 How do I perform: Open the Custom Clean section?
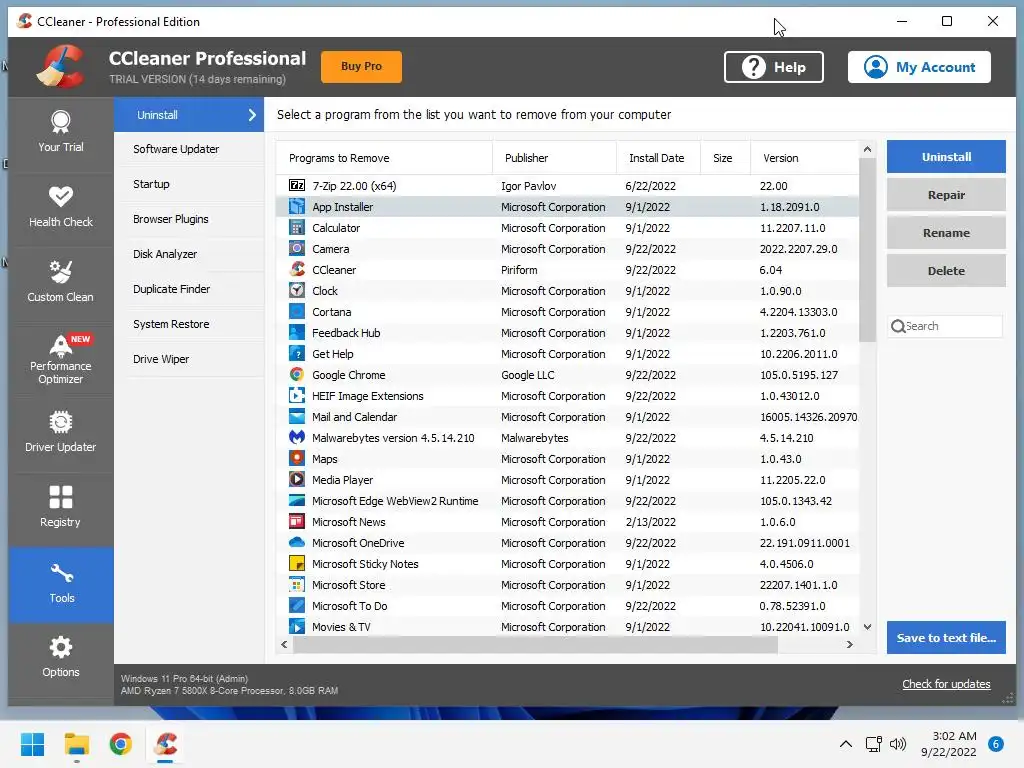(x=61, y=284)
